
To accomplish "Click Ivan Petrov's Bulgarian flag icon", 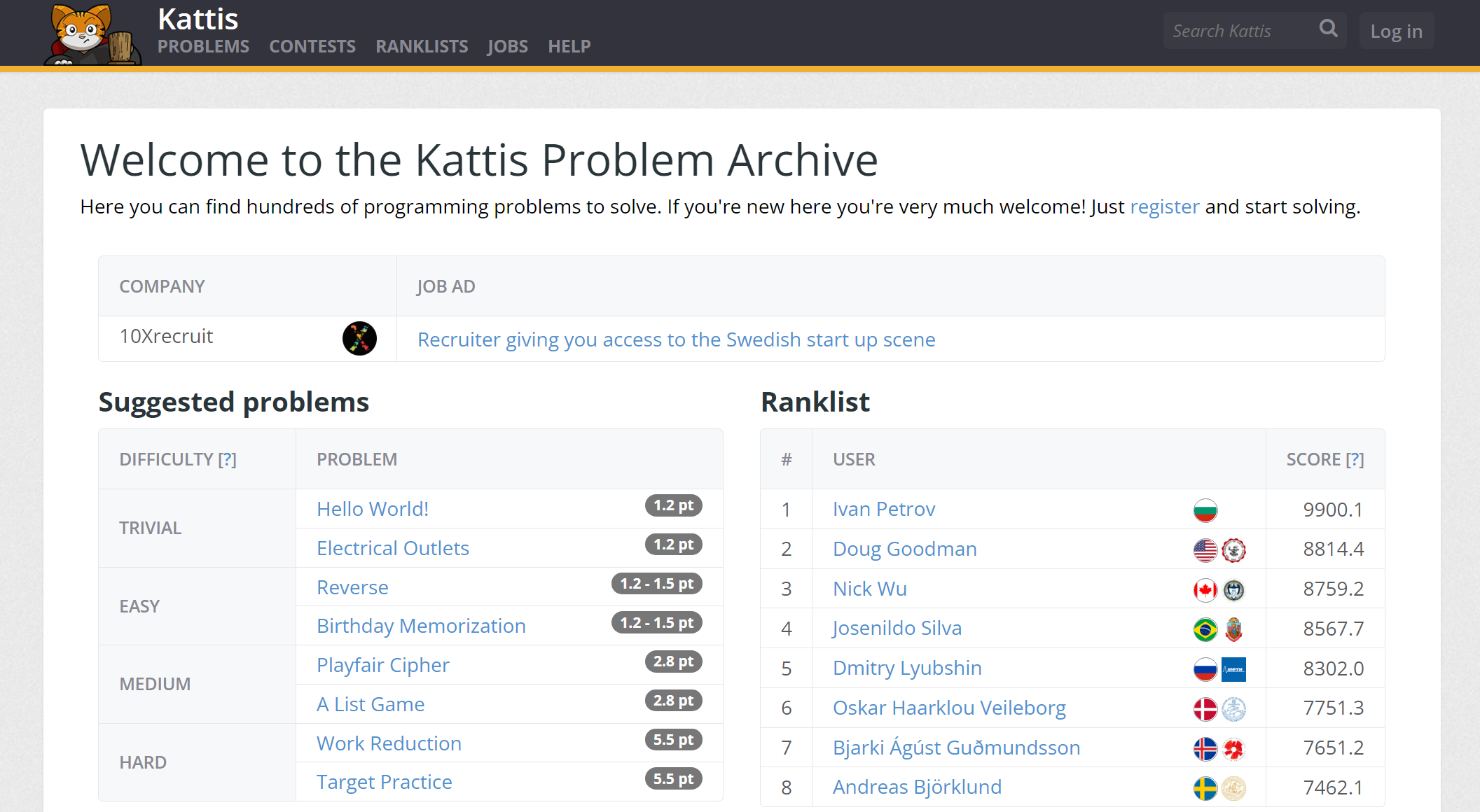I will (1205, 510).
